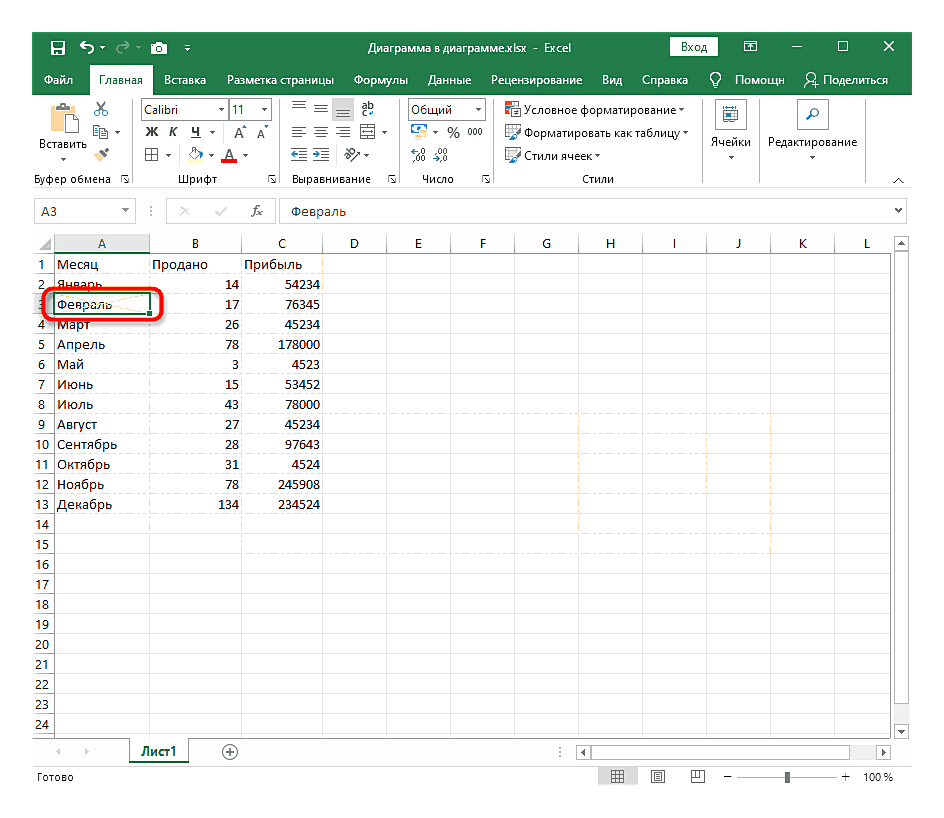Click the Поделиться share button
Viewport: 944px width, 818px height.
pos(846,80)
